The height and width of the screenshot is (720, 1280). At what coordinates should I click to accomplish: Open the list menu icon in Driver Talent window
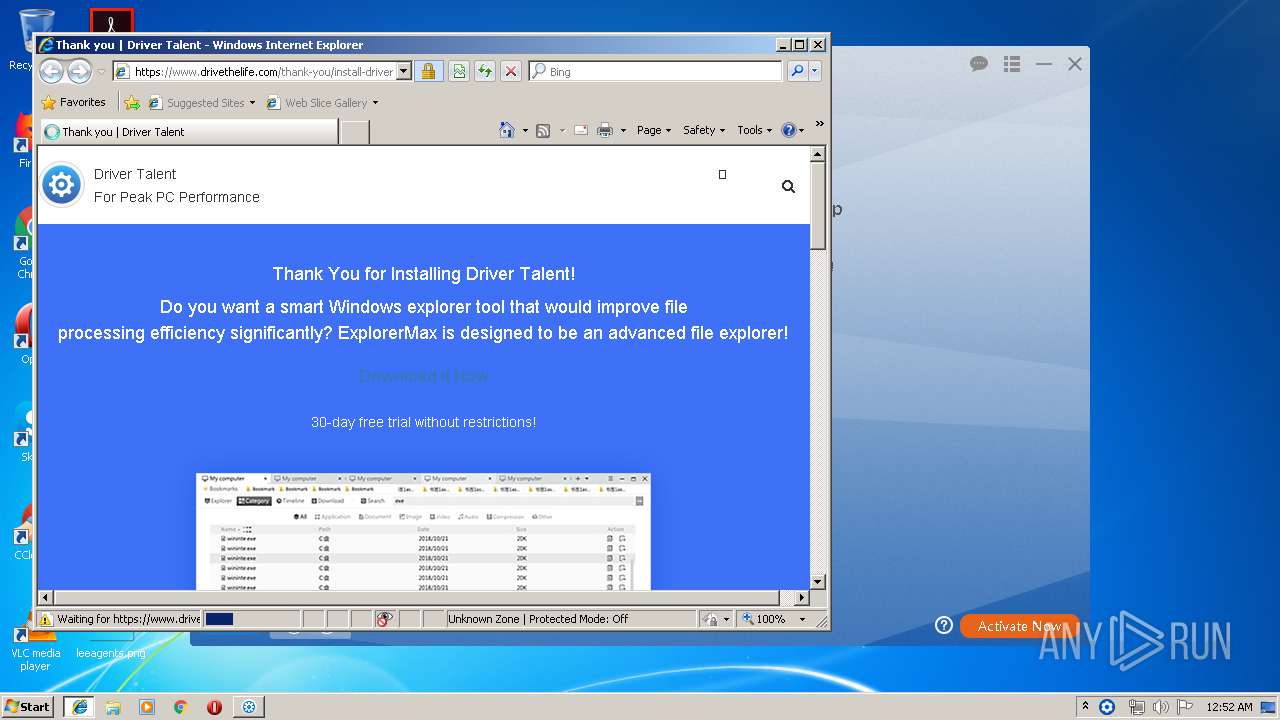[1012, 64]
